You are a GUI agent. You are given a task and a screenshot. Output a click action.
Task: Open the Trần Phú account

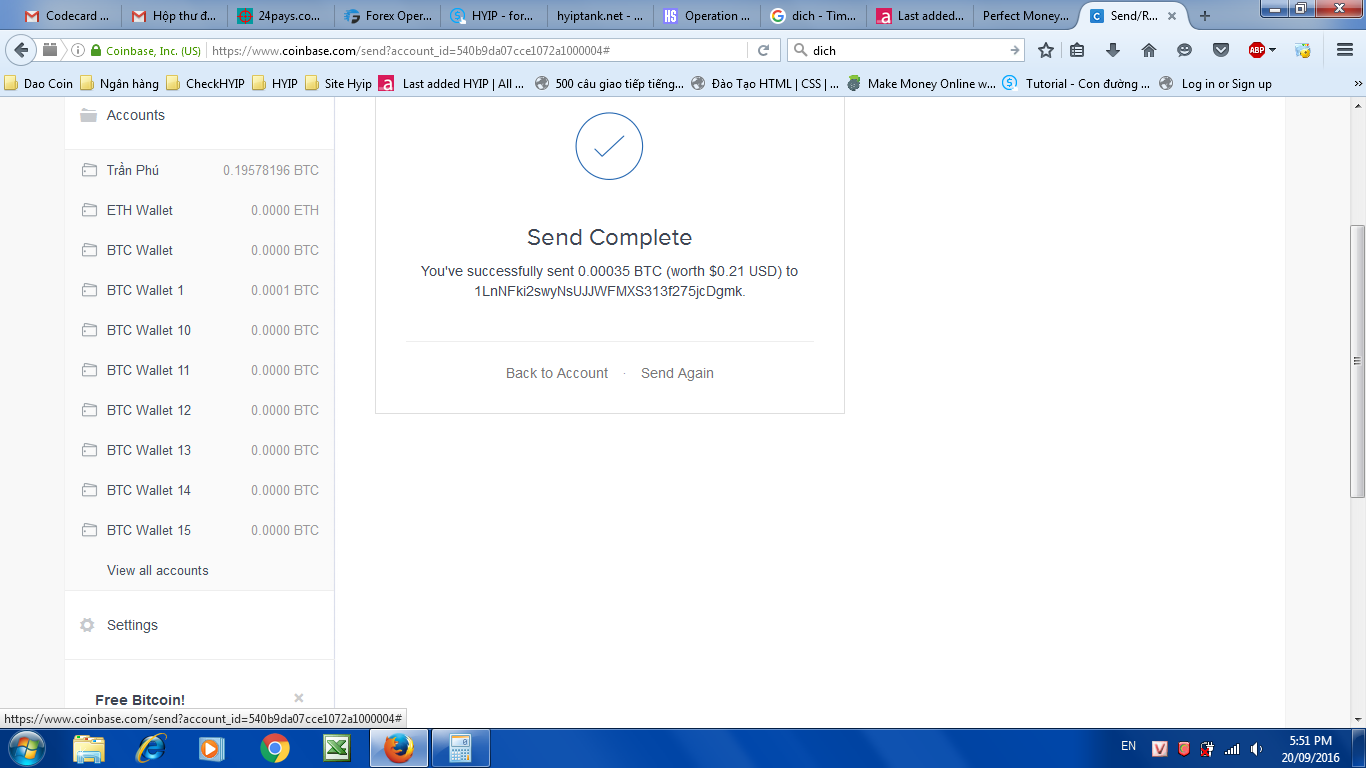(x=200, y=170)
